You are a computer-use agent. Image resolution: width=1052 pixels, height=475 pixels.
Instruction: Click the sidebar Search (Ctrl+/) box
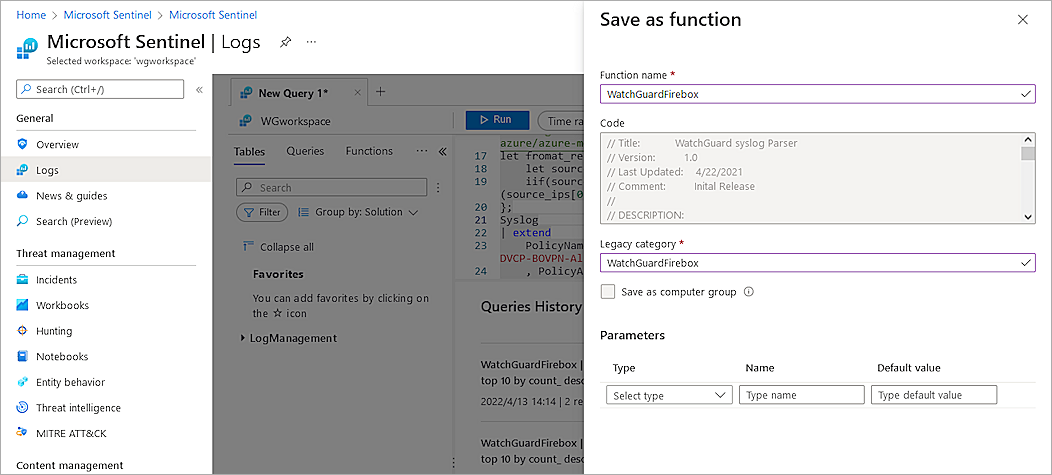pyautogui.click(x=100, y=89)
